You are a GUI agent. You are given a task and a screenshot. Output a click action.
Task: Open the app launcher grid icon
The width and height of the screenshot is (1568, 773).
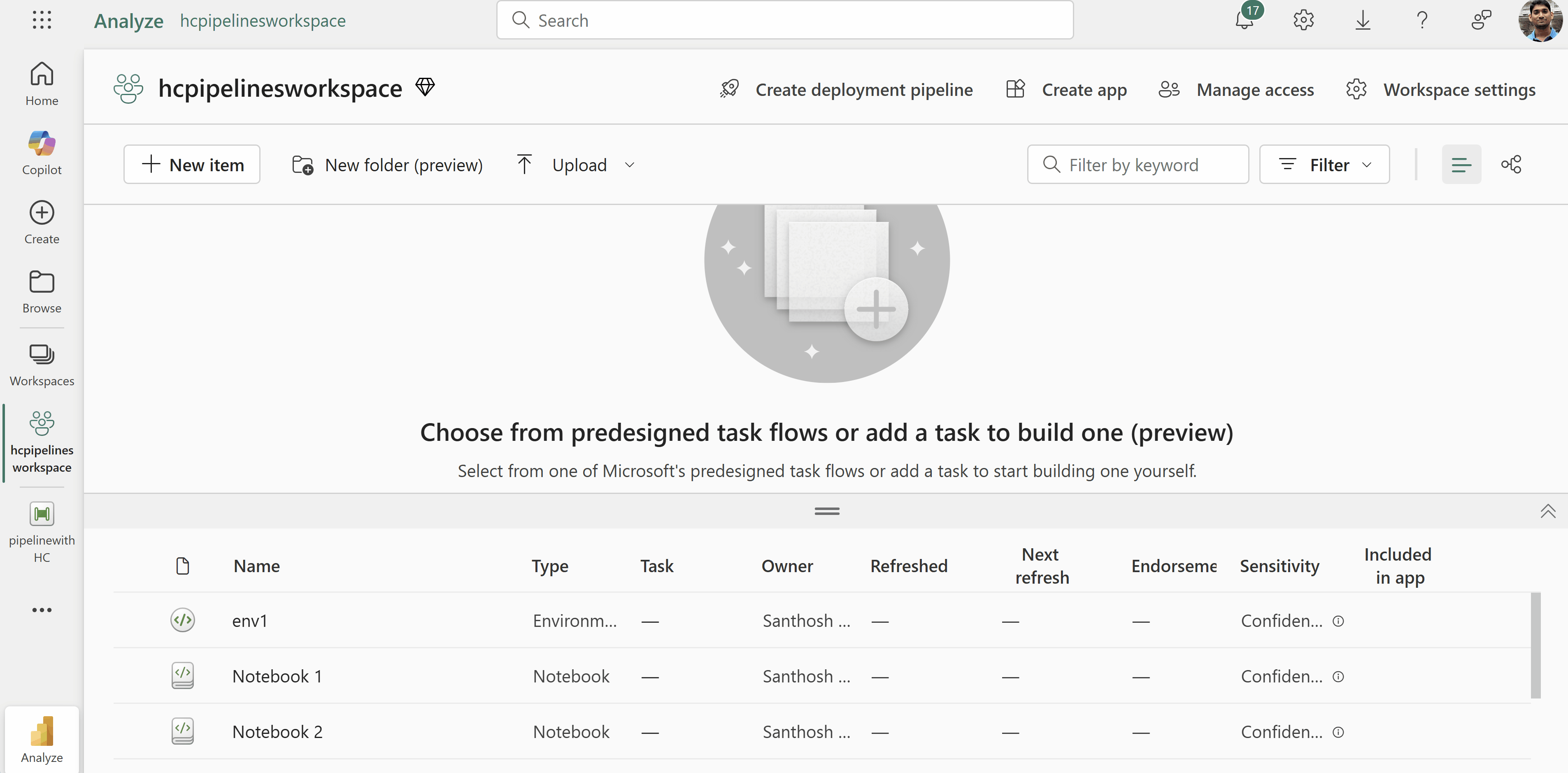(42, 20)
